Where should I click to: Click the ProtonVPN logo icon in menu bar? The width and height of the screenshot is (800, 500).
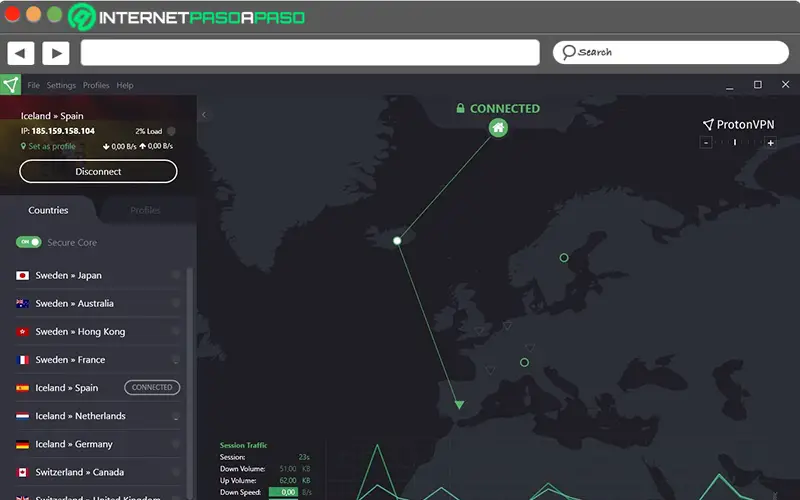click(10, 85)
